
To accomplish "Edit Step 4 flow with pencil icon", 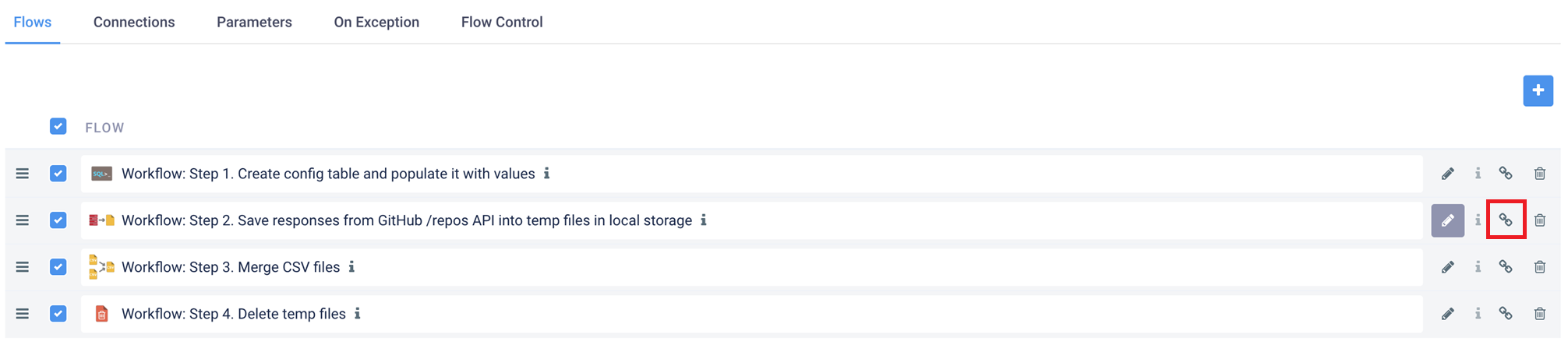I will tap(1447, 314).
